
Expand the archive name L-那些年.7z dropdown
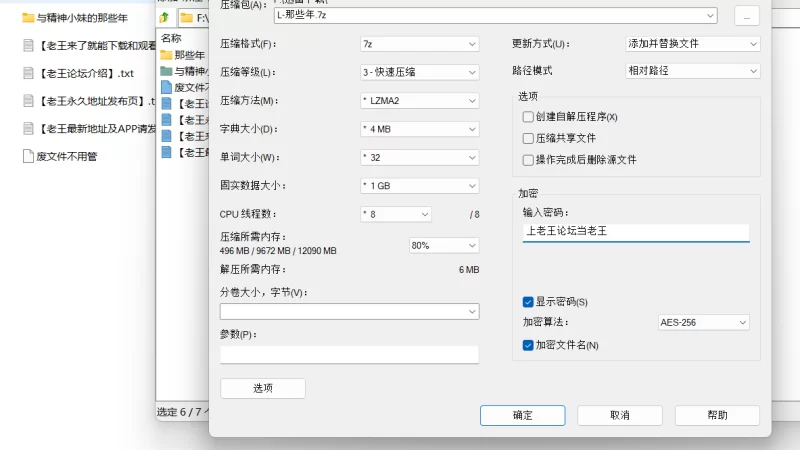pos(495,15)
